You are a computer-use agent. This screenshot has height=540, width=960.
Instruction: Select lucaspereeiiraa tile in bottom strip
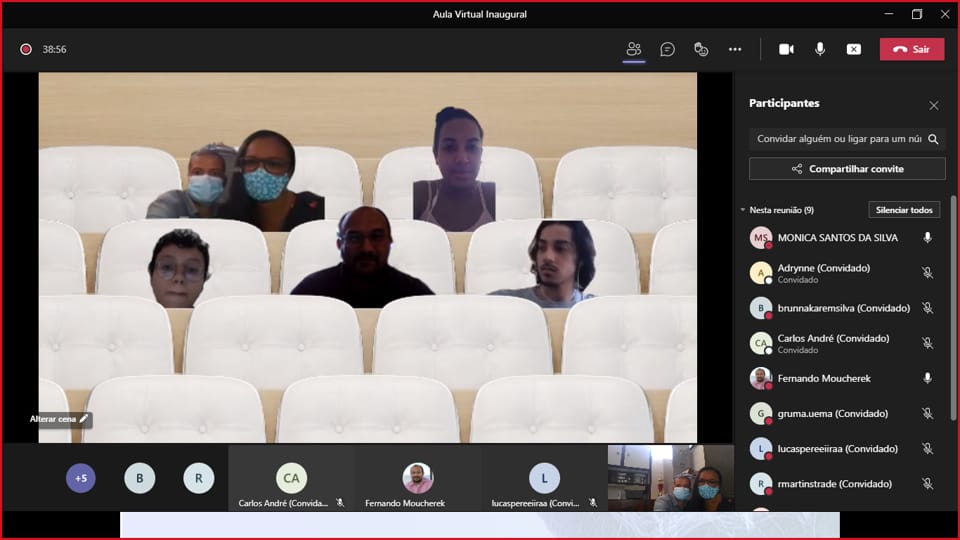pyautogui.click(x=544, y=478)
